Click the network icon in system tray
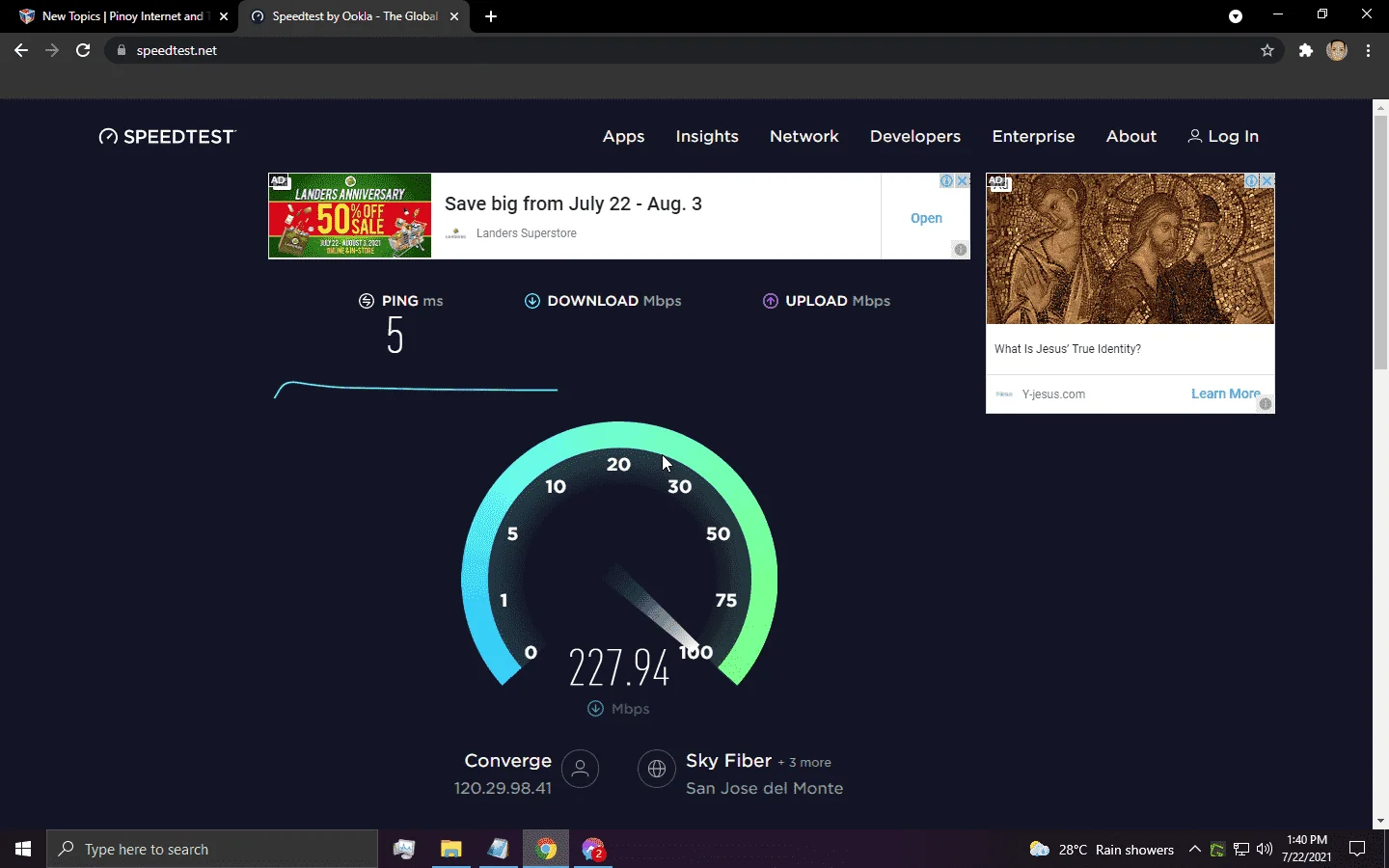The height and width of the screenshot is (868, 1389). coord(1241,849)
